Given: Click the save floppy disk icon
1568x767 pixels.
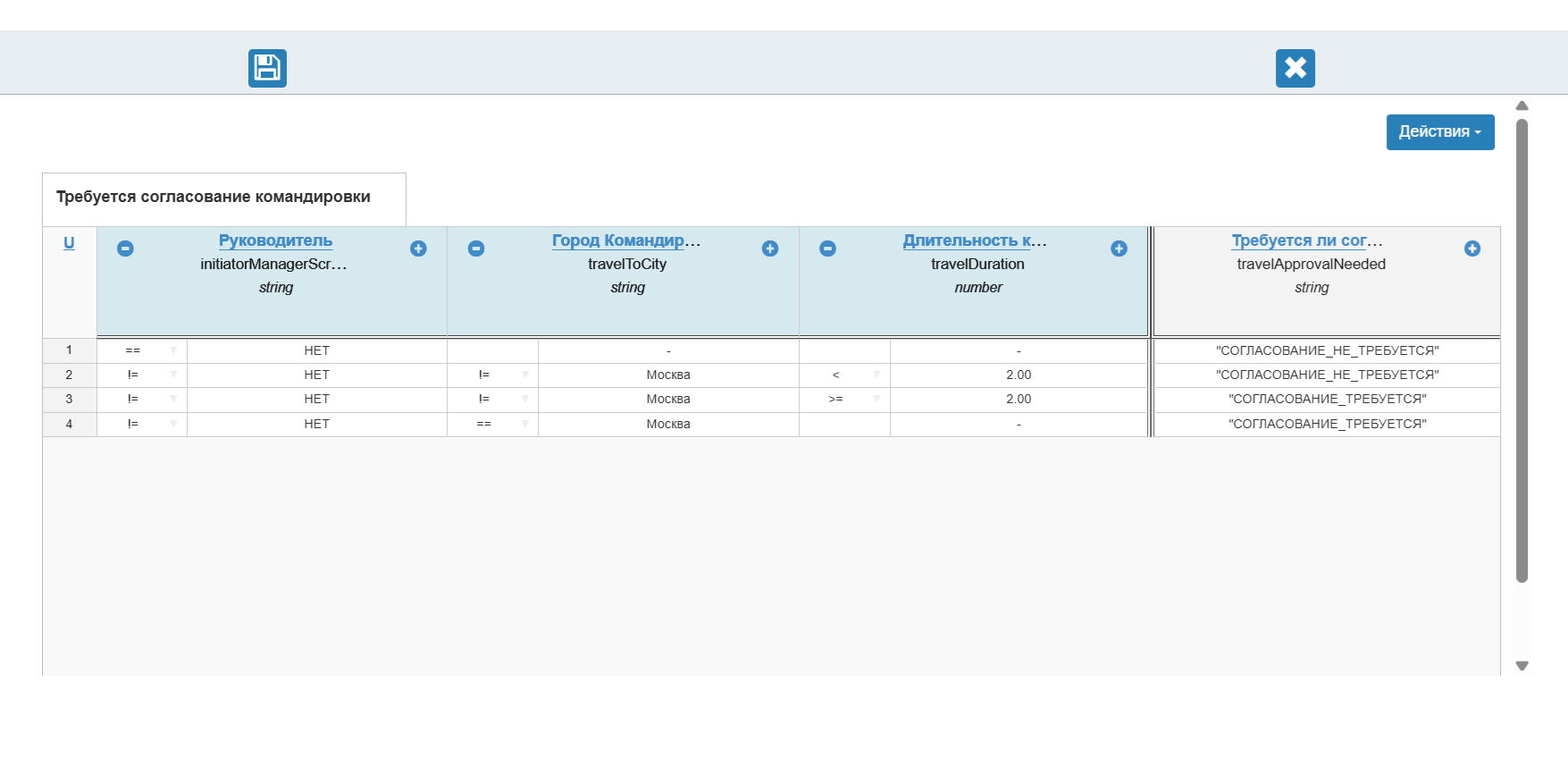Looking at the screenshot, I should pos(267,68).
